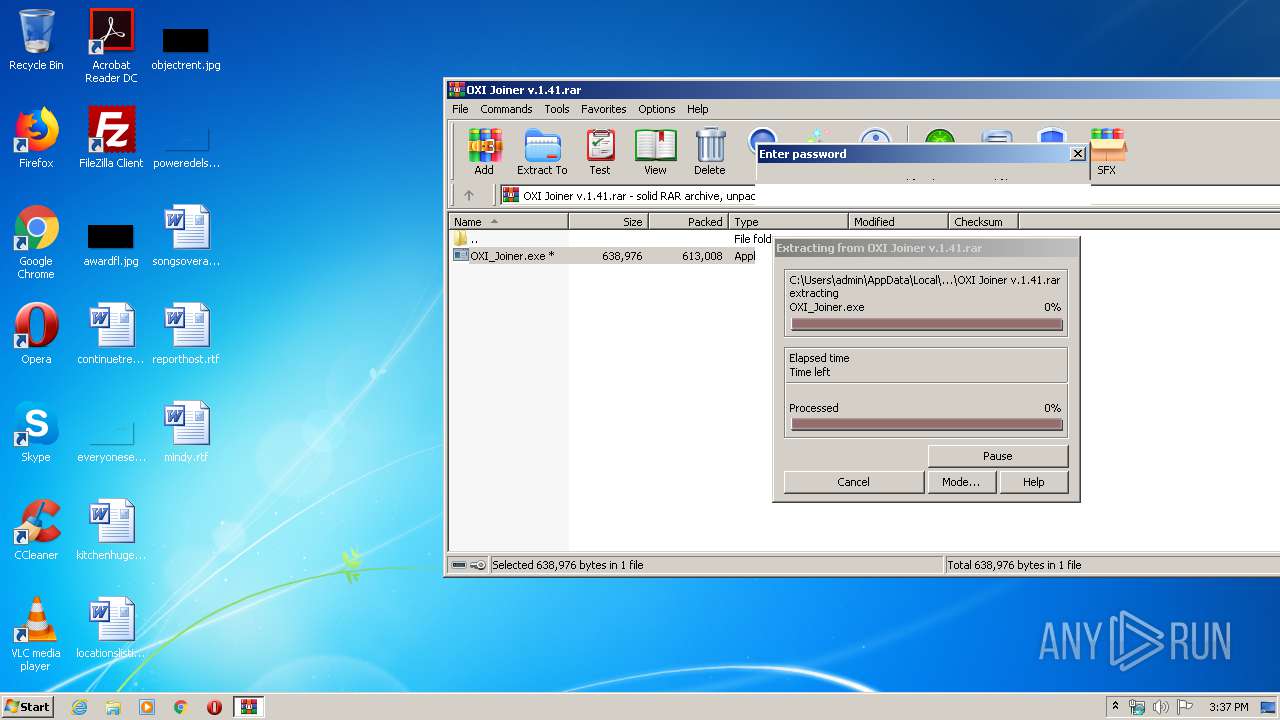Select the CCleaner desktop shortcut
This screenshot has width=1280, height=720.
pos(36,530)
